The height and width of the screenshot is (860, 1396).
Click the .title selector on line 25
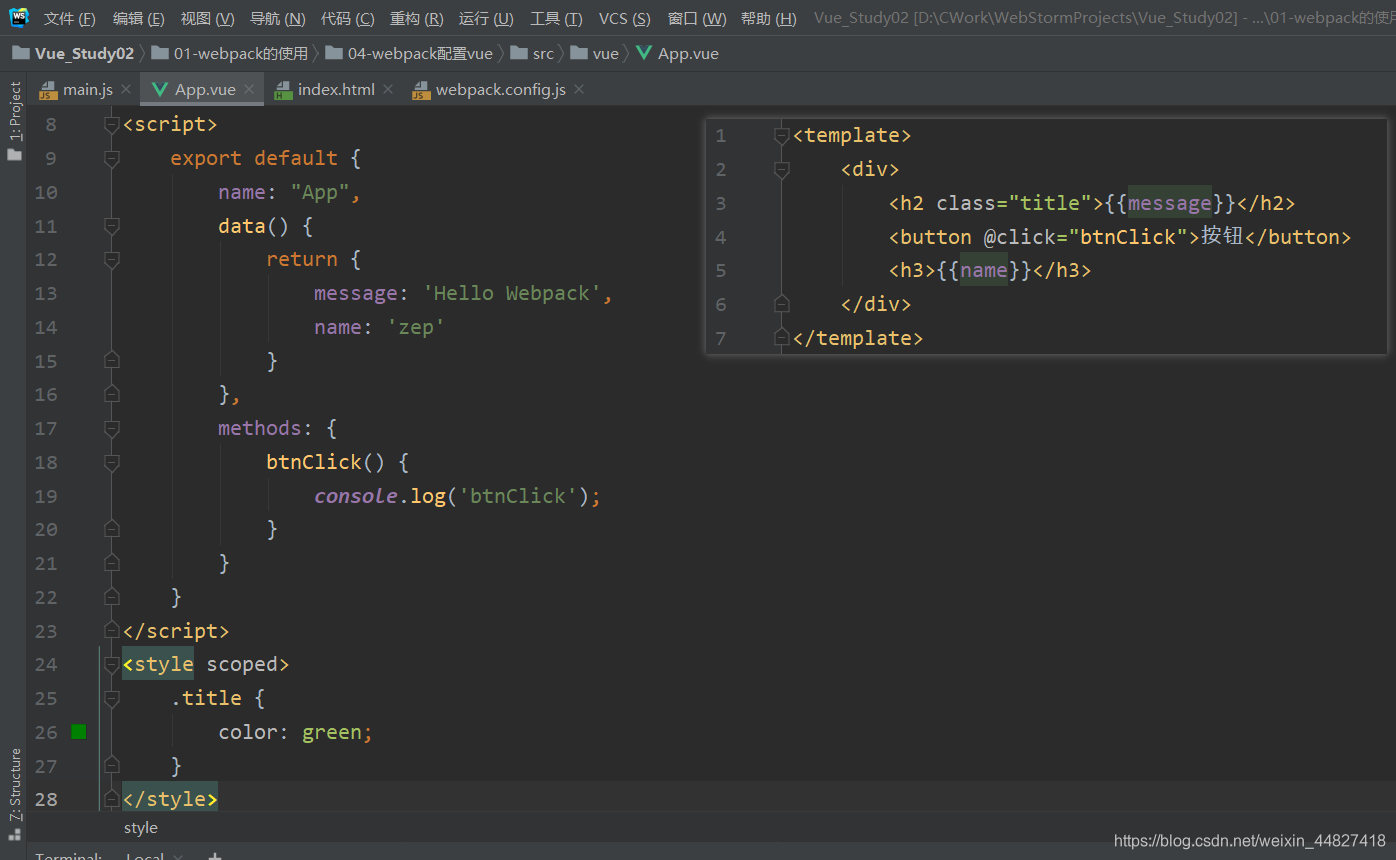[x=206, y=698]
